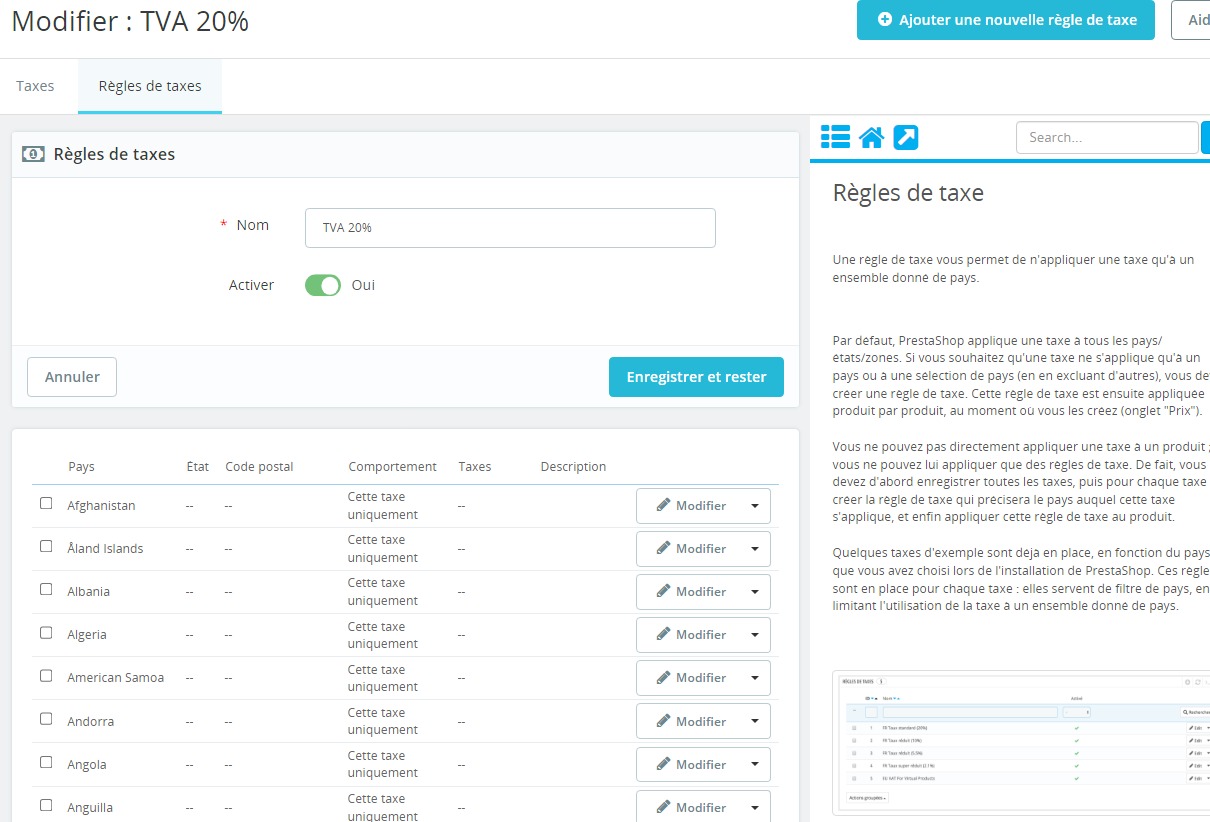Open dropdown arrow for Åland Islands row

755,549
